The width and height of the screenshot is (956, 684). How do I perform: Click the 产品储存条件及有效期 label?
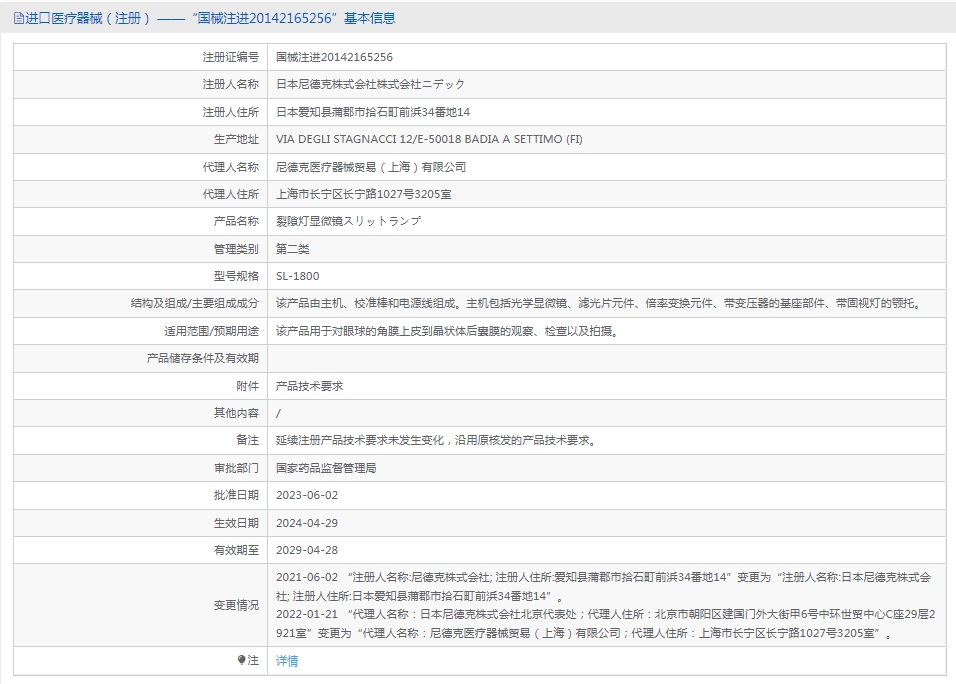pyautogui.click(x=202, y=358)
